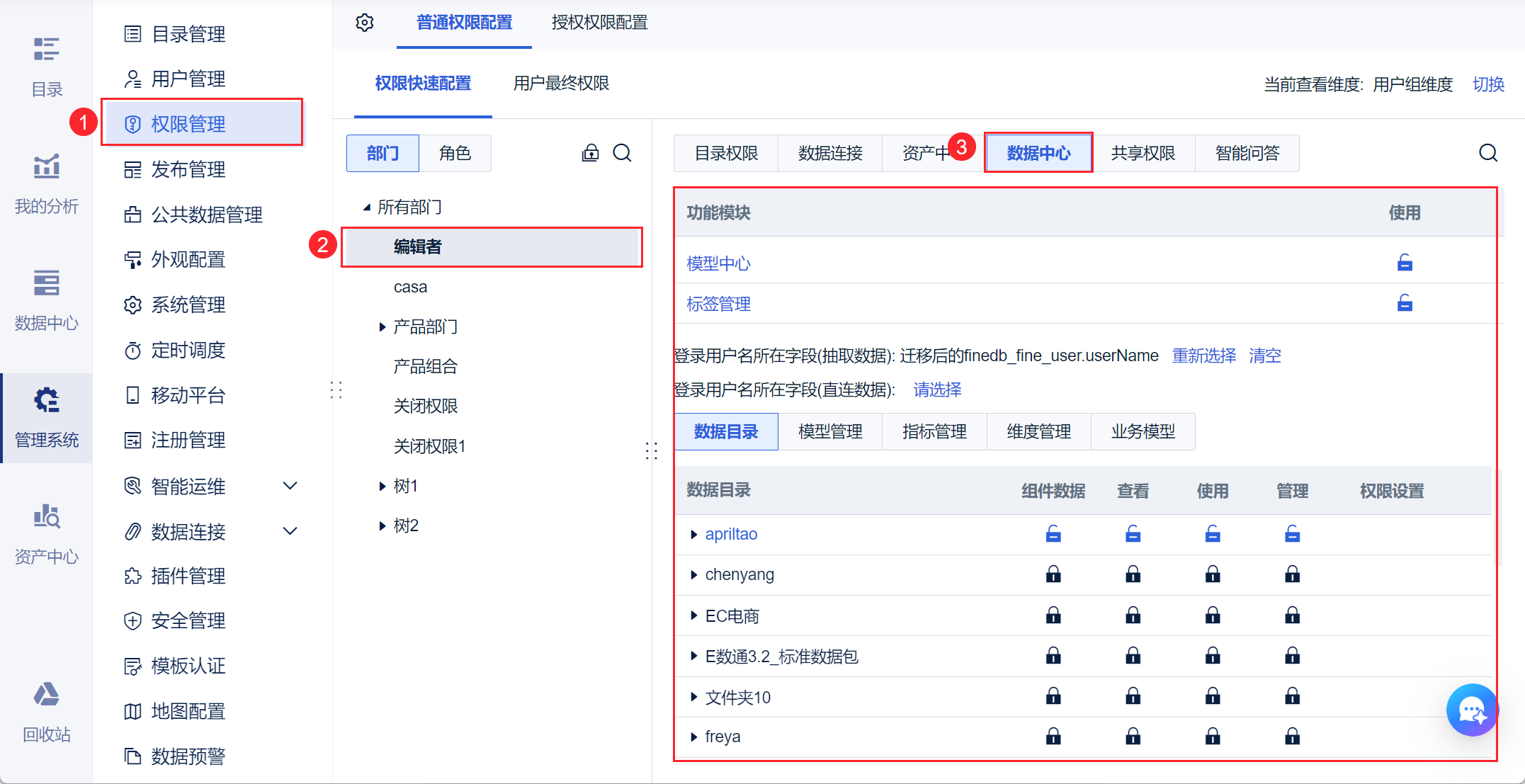Viewport: 1525px width, 784px height.
Task: Click the 重新选择 link
Action: [1203, 356]
